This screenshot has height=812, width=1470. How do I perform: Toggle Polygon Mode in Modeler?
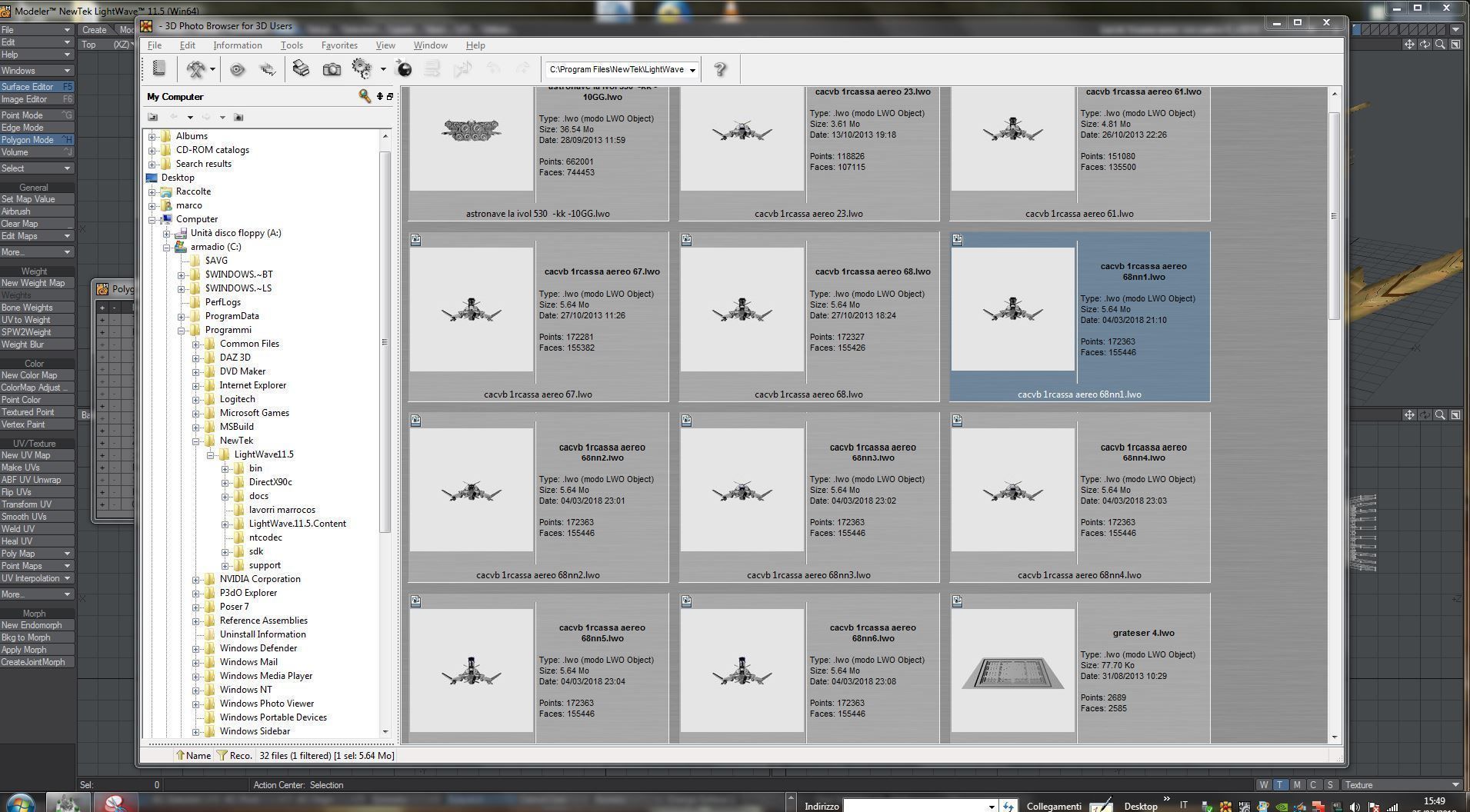coord(37,140)
